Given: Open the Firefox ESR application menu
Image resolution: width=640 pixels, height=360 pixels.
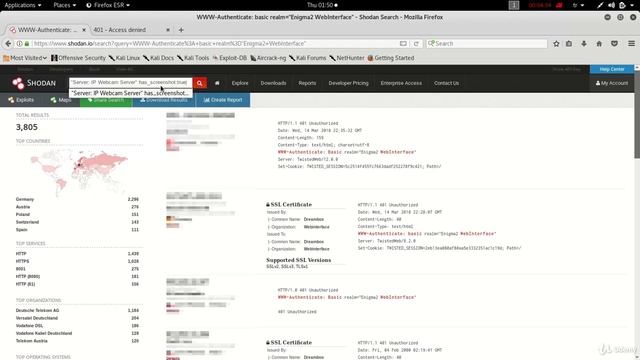Looking at the screenshot, I should [x=108, y=5].
